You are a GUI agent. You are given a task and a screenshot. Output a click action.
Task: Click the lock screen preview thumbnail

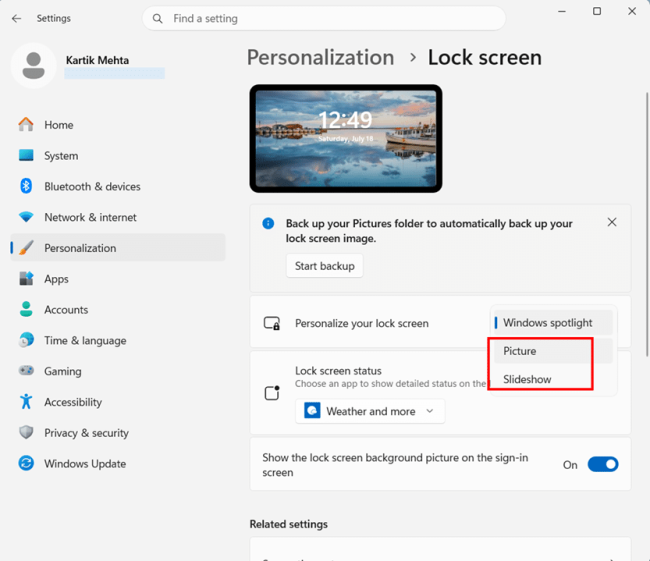coord(346,138)
